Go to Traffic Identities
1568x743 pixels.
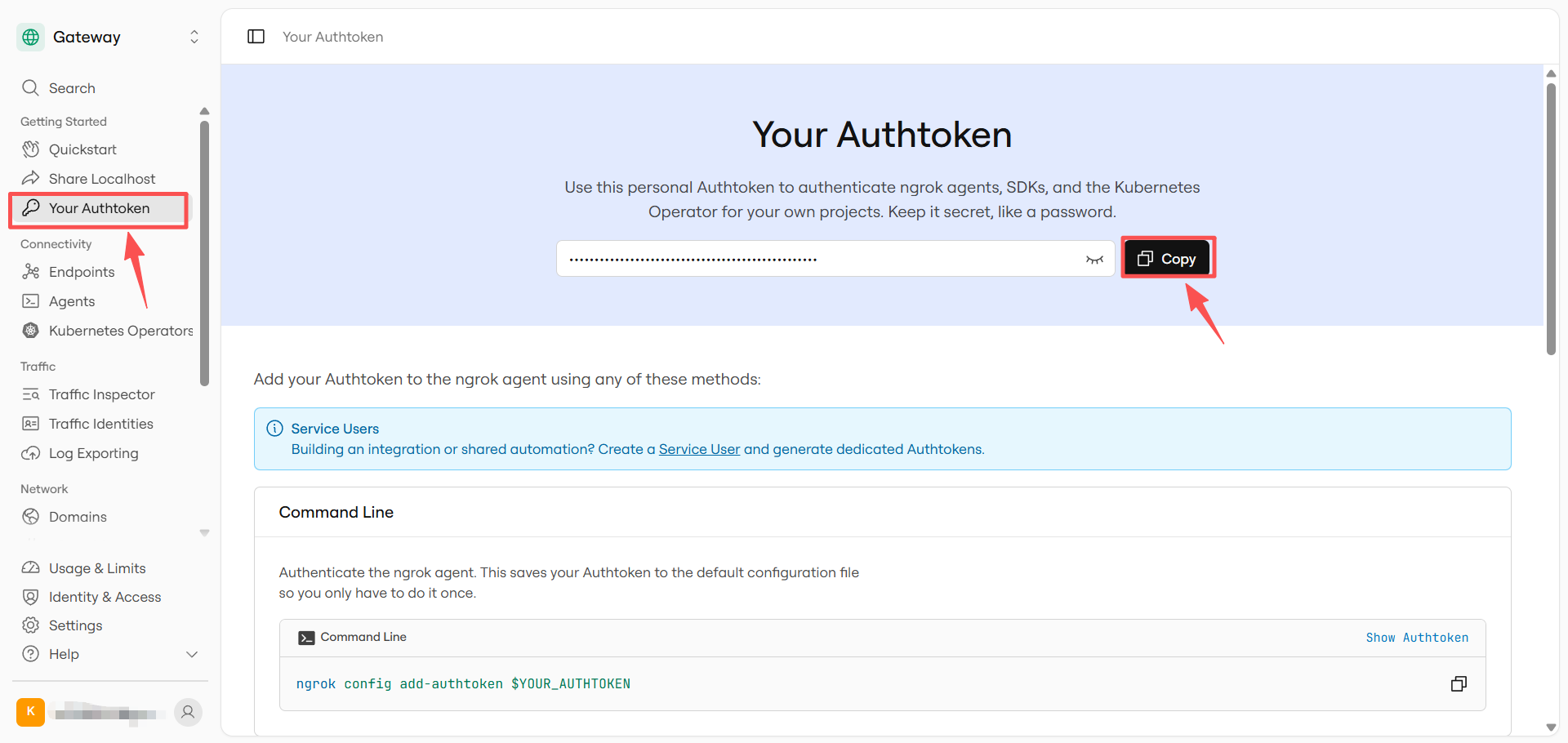pos(101,424)
